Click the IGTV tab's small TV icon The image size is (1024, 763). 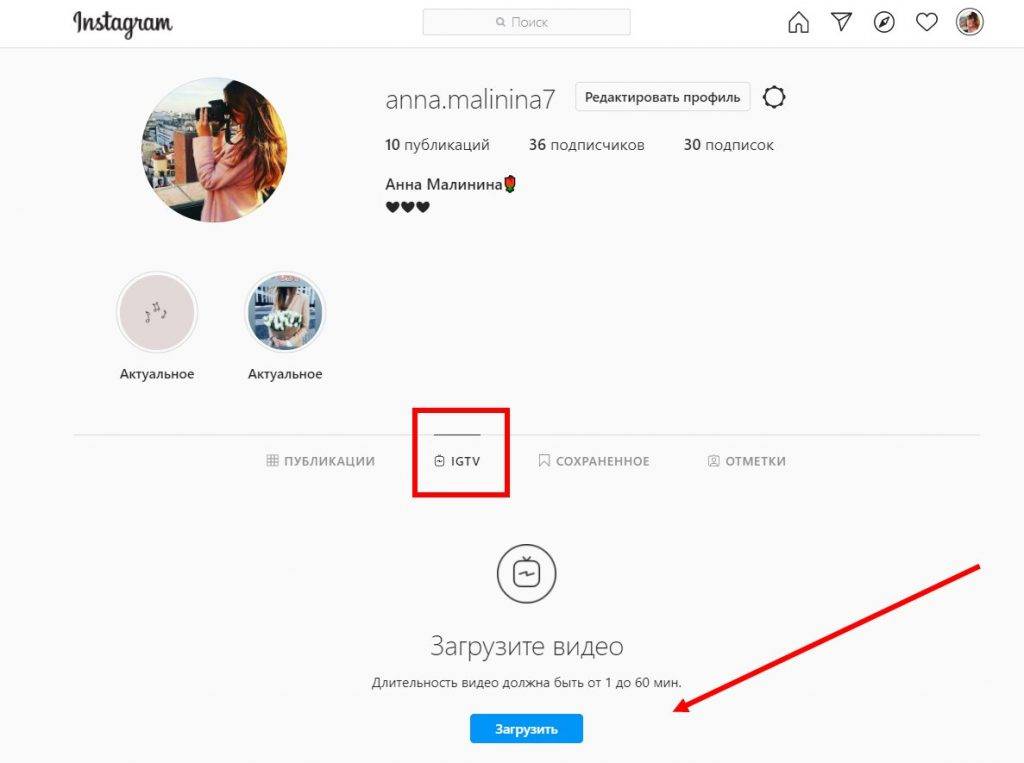[x=440, y=461]
